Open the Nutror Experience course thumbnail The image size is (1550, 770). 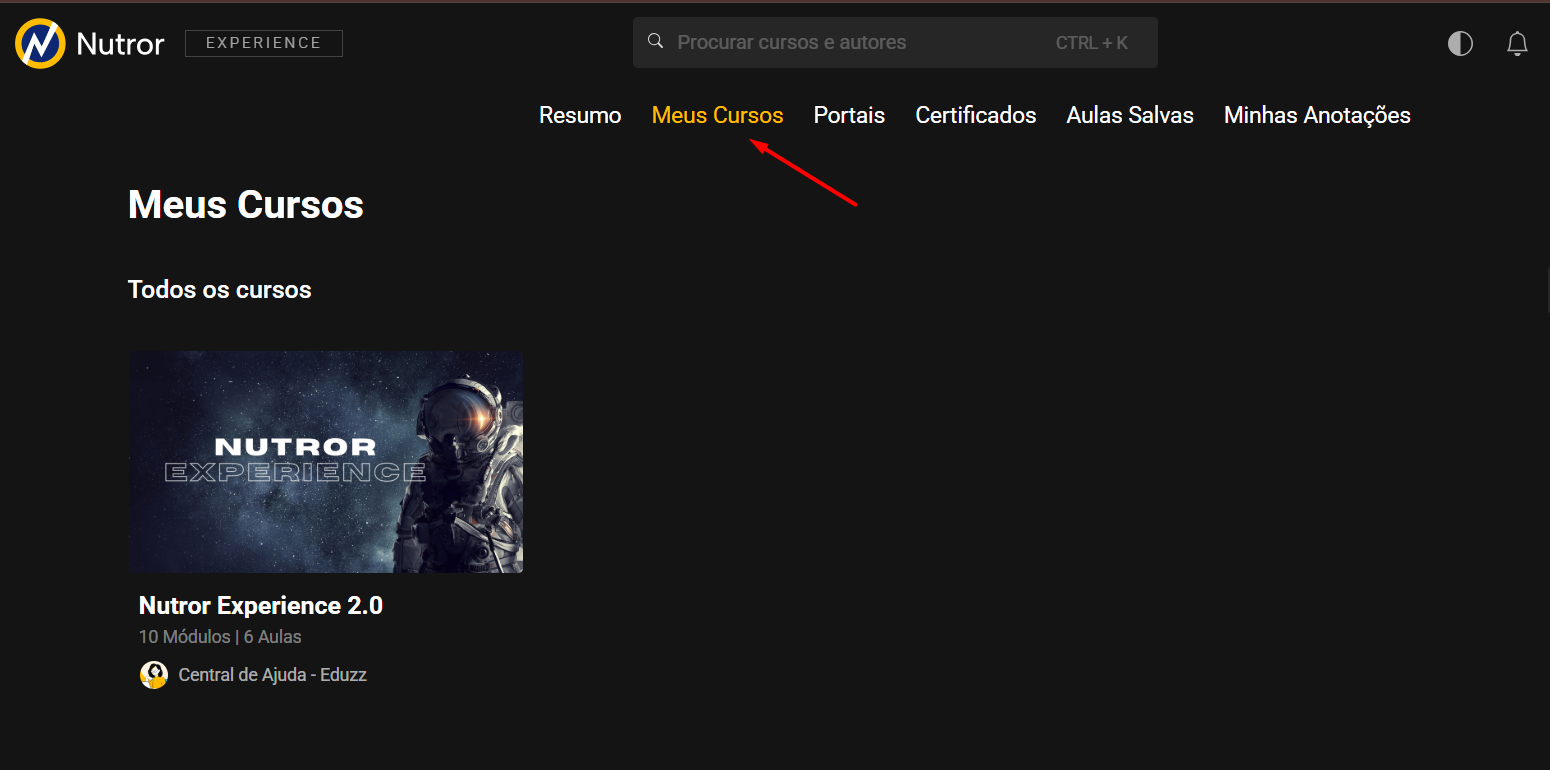point(326,462)
